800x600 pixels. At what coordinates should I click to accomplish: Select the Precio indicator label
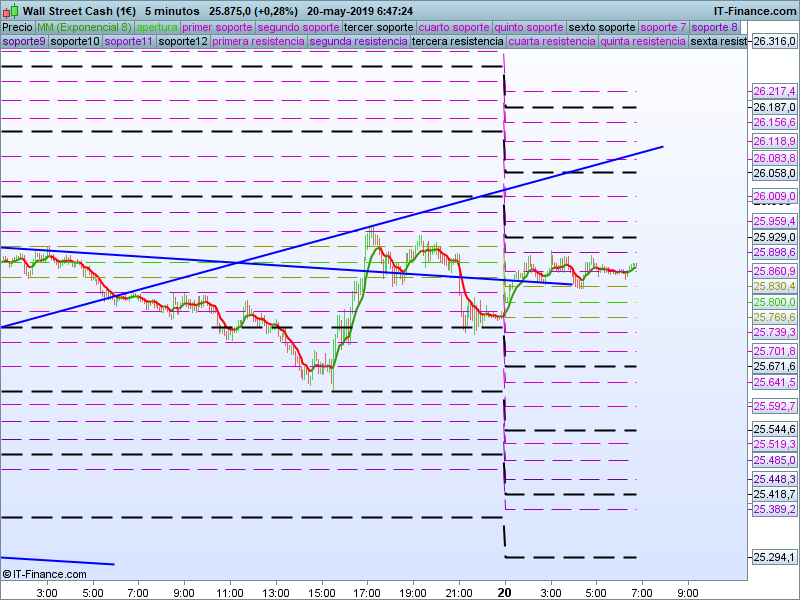(17, 27)
